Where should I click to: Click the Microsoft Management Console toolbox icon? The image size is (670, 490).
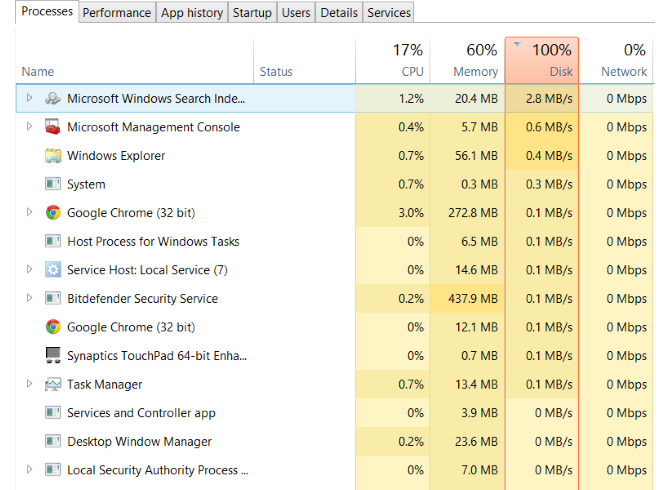(x=53, y=127)
